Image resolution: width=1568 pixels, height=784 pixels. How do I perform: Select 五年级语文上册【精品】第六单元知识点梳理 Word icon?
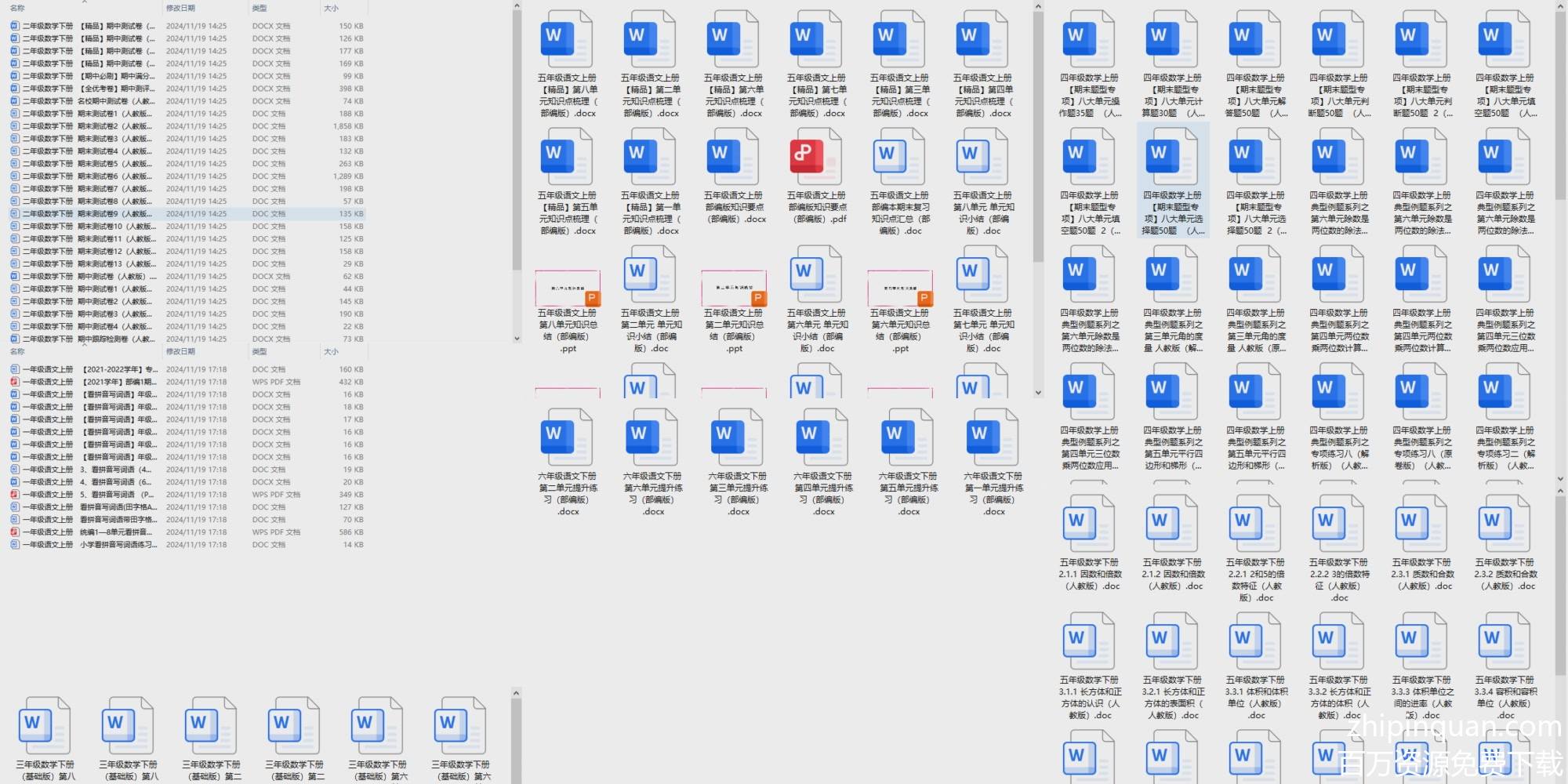coord(733,38)
